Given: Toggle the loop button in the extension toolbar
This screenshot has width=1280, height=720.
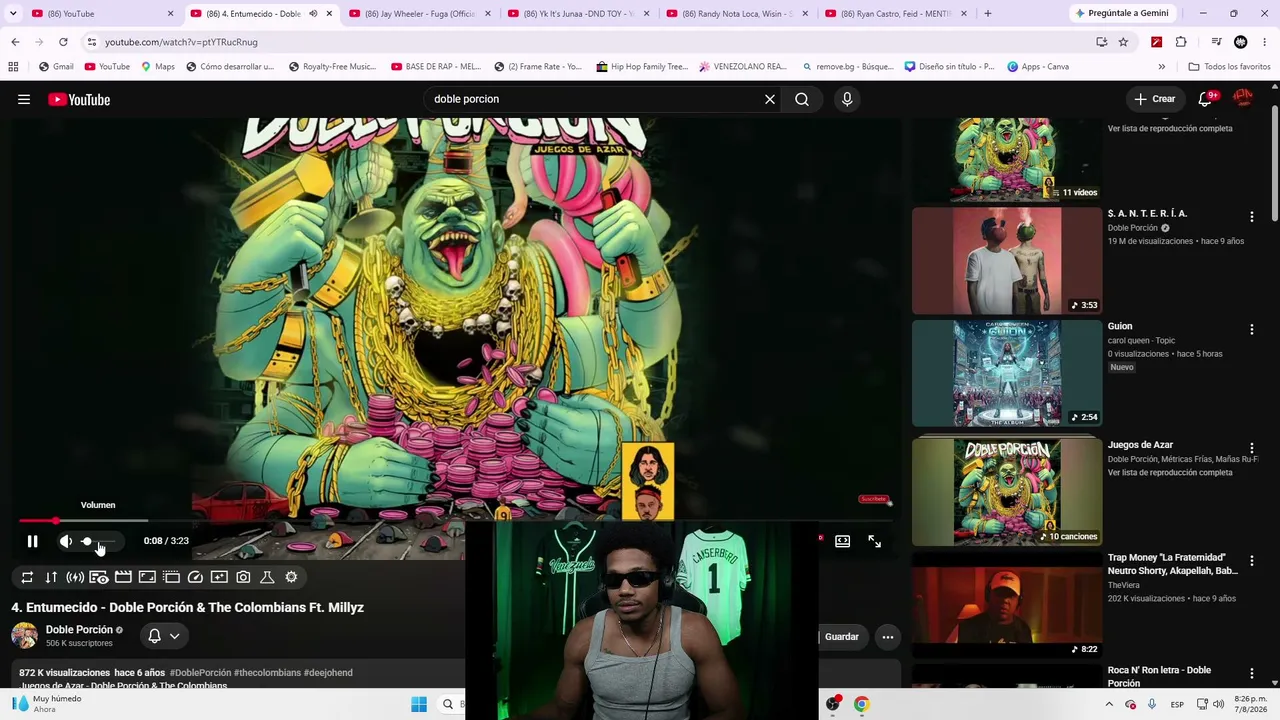Looking at the screenshot, I should 27,577.
